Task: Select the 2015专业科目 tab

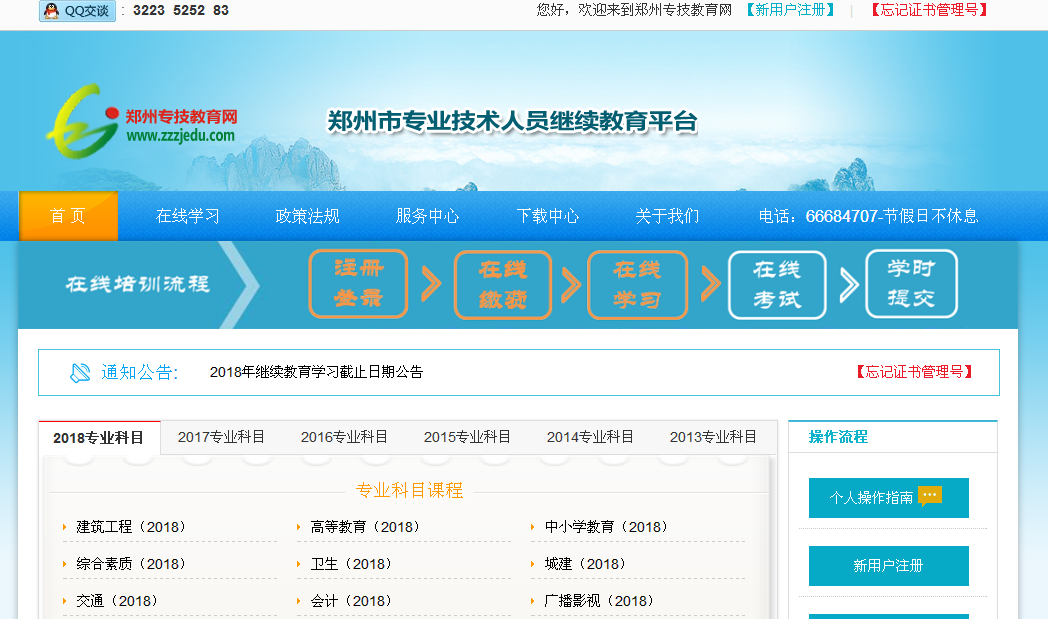Action: click(x=467, y=437)
